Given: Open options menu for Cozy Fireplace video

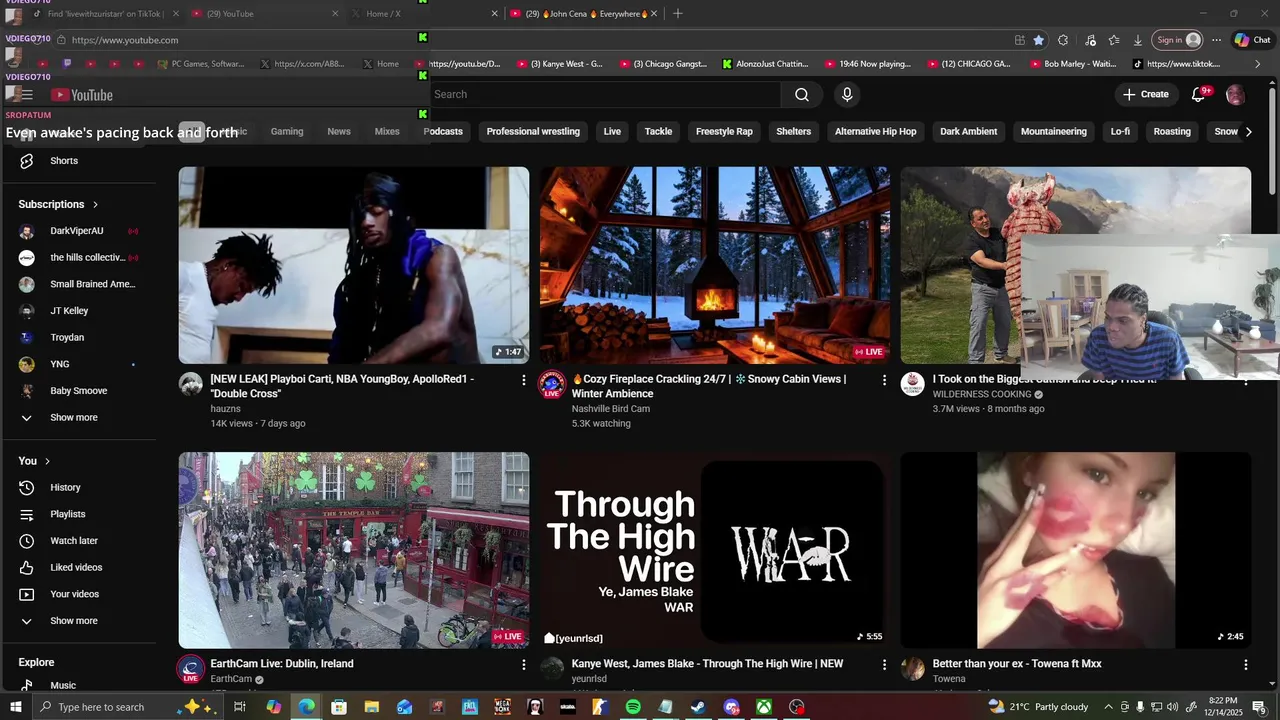Looking at the screenshot, I should pos(884,380).
